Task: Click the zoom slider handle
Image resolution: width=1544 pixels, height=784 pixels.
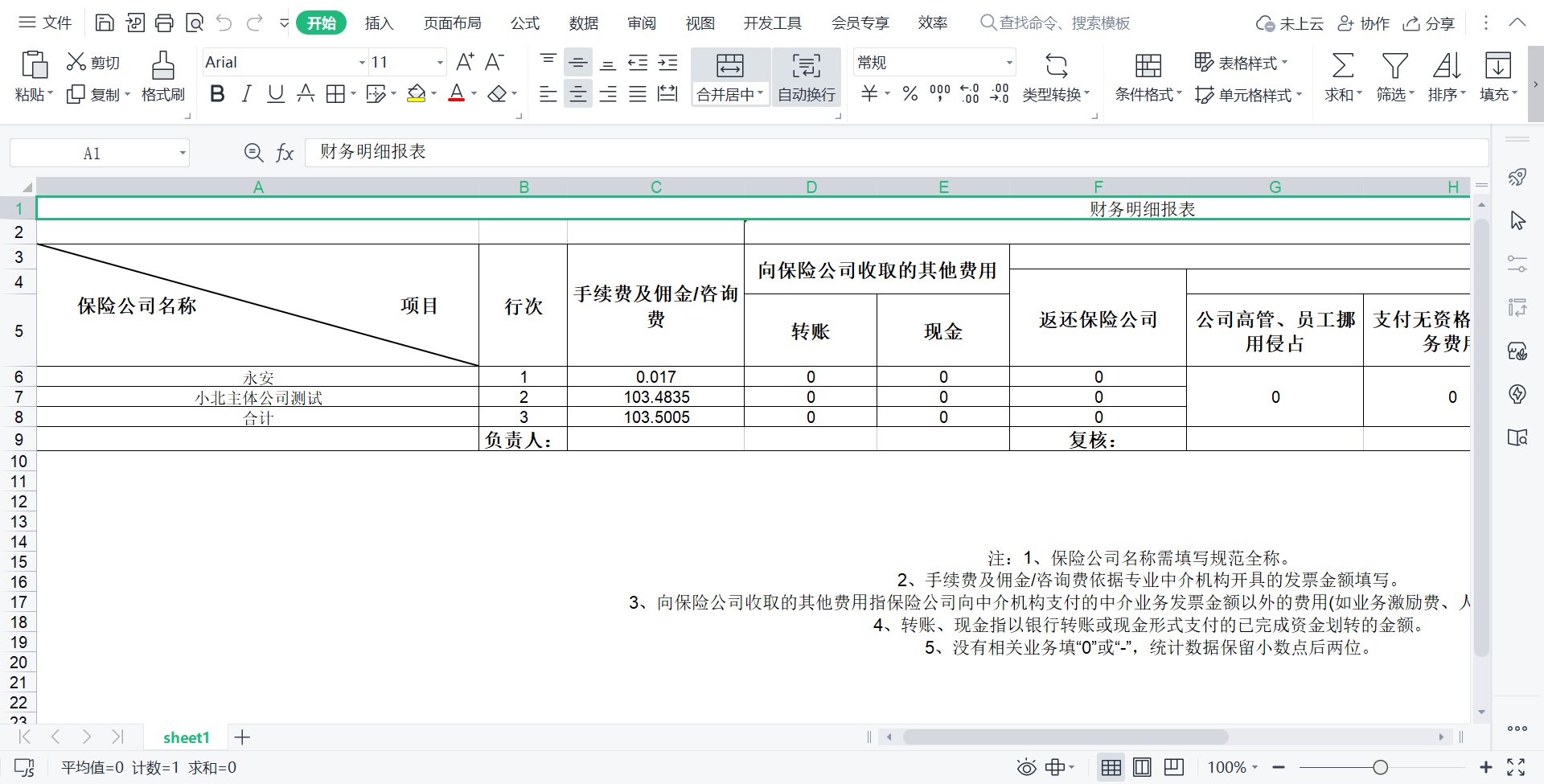Action: coord(1381,767)
